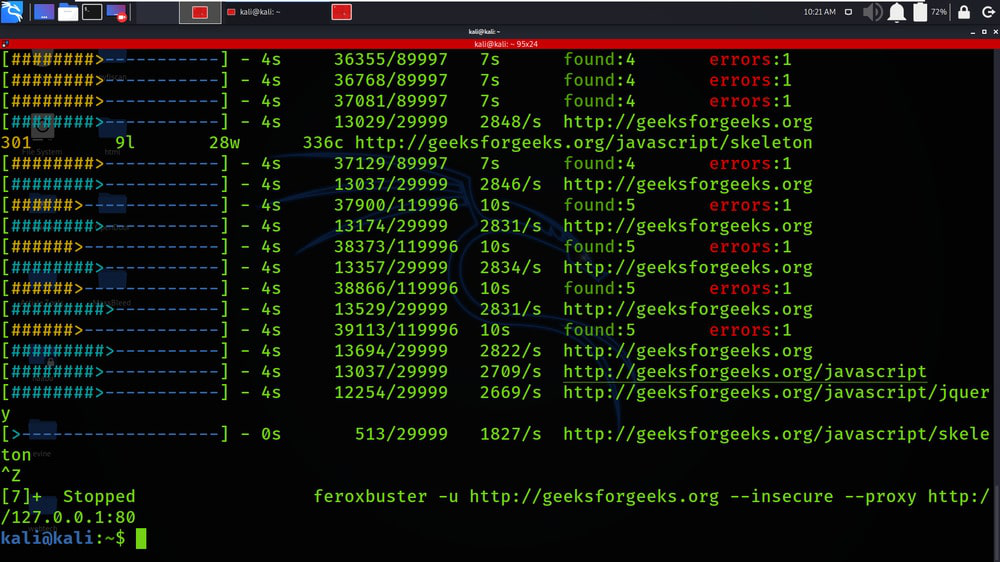Click the battery icon showing 72%
The image size is (1000, 562).
pyautogui.click(x=920, y=12)
